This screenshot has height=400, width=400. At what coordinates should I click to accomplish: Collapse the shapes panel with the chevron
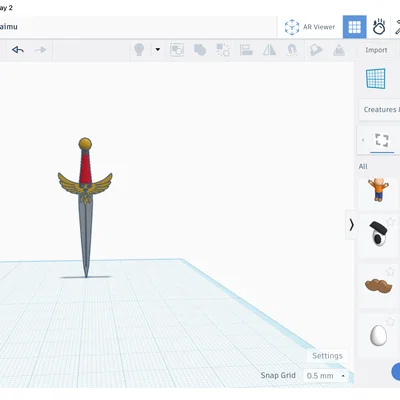coord(351,225)
